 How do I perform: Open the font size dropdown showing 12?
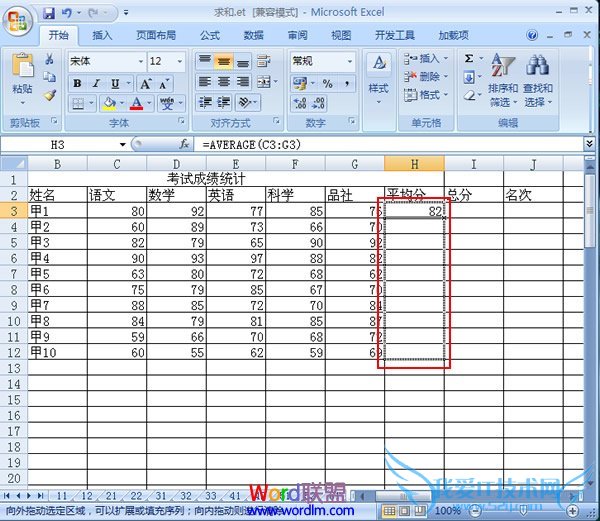coord(180,61)
